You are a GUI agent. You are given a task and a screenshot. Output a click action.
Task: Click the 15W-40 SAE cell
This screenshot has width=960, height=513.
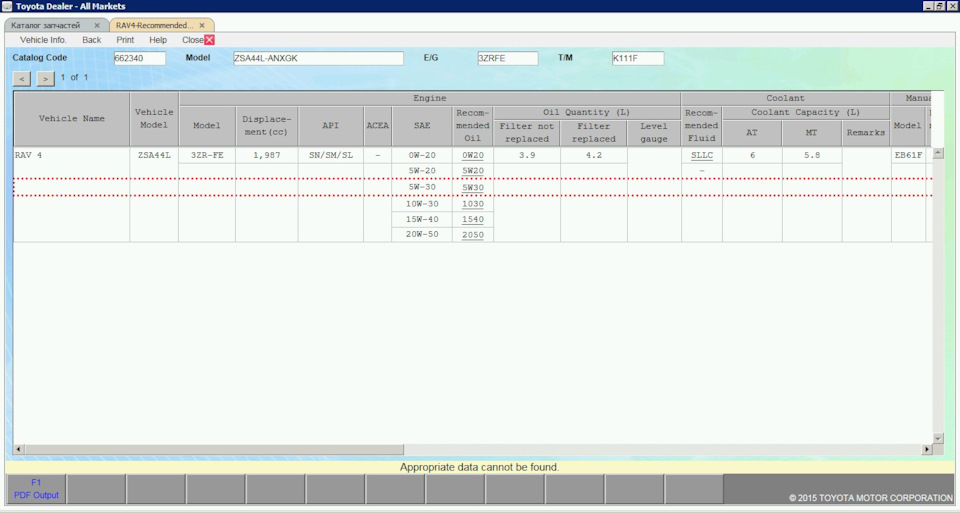(422, 219)
